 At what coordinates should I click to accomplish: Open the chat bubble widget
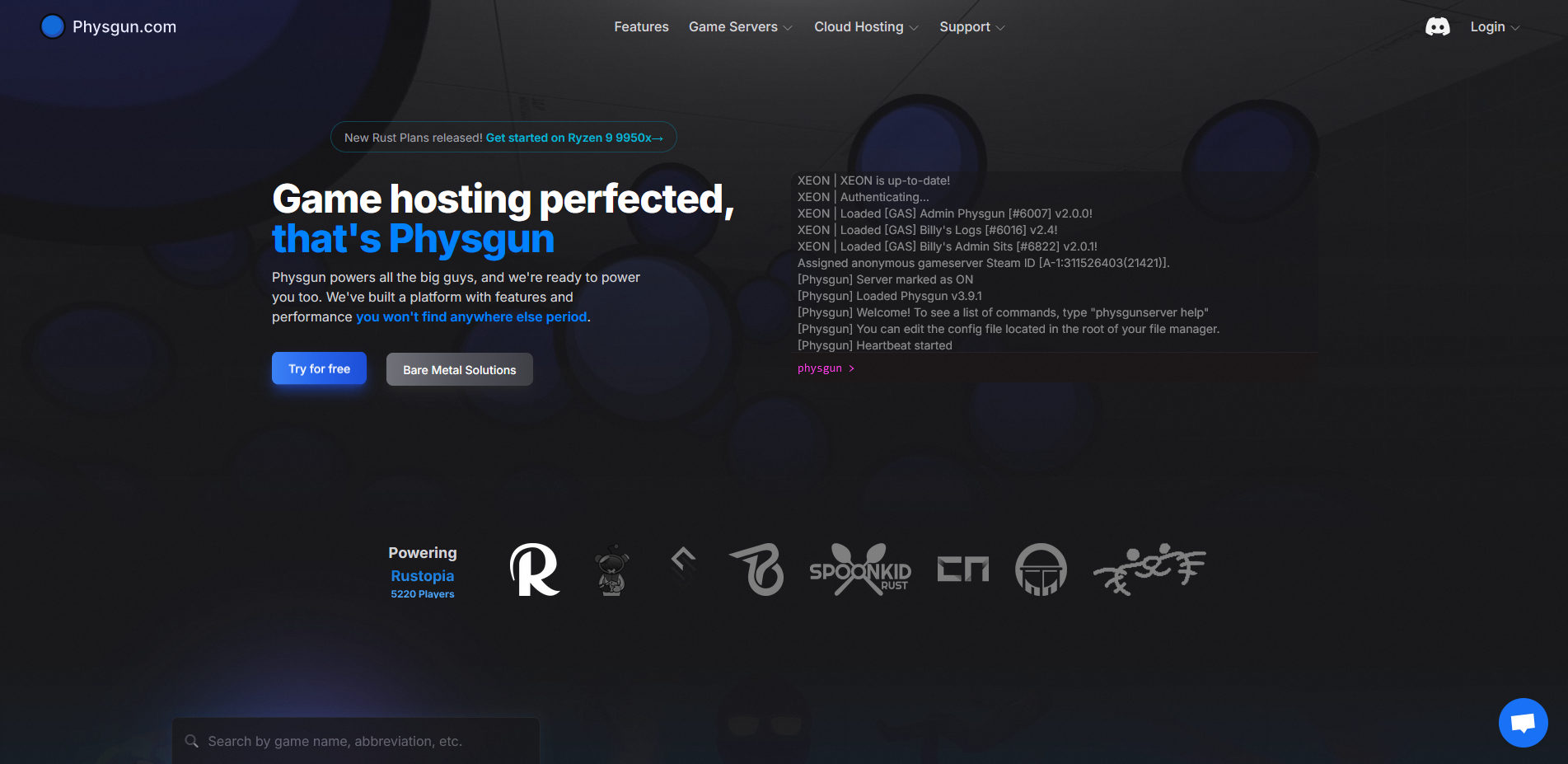1523,722
